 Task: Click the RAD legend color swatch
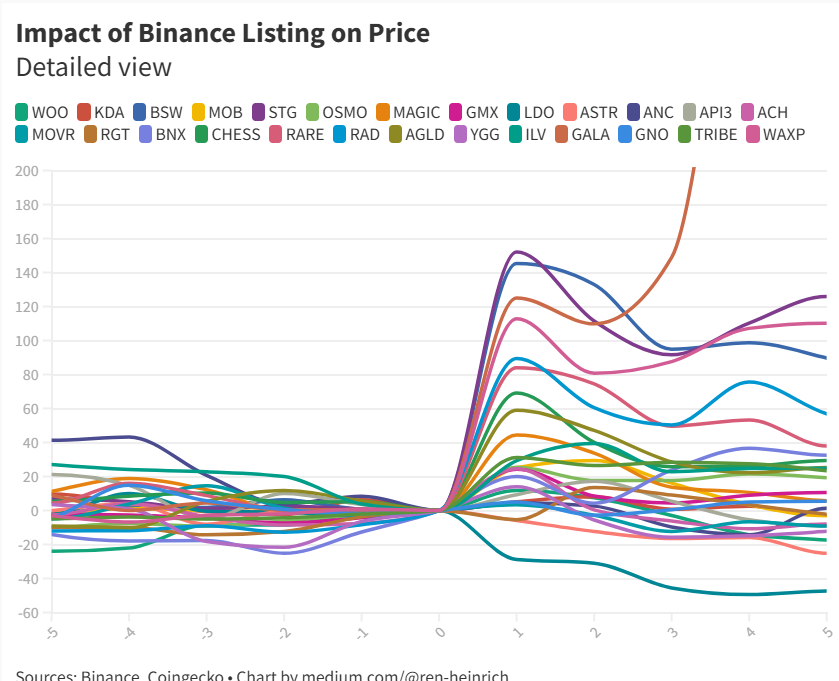[339, 134]
